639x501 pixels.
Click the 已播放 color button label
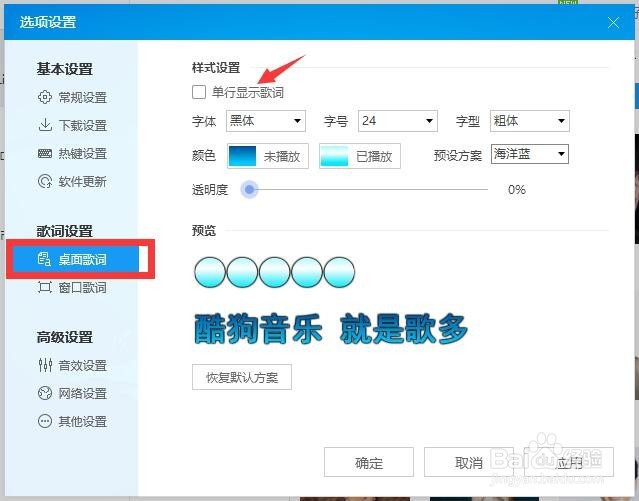pyautogui.click(x=374, y=156)
